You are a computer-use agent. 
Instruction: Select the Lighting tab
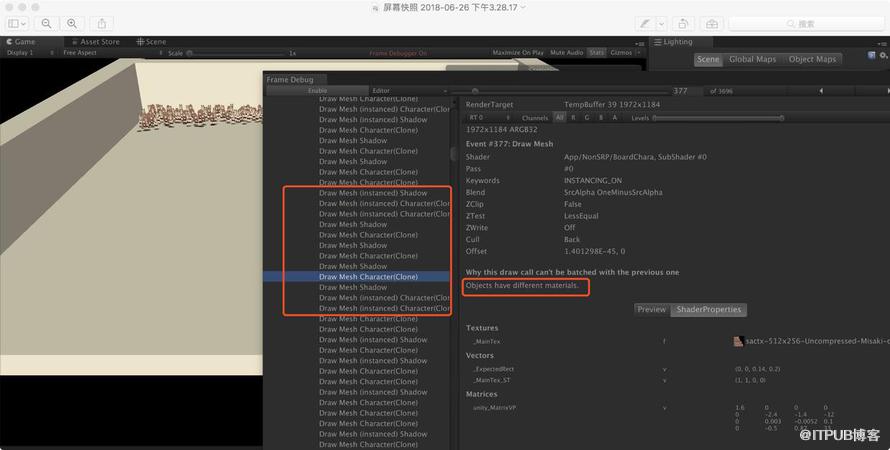[x=673, y=42]
